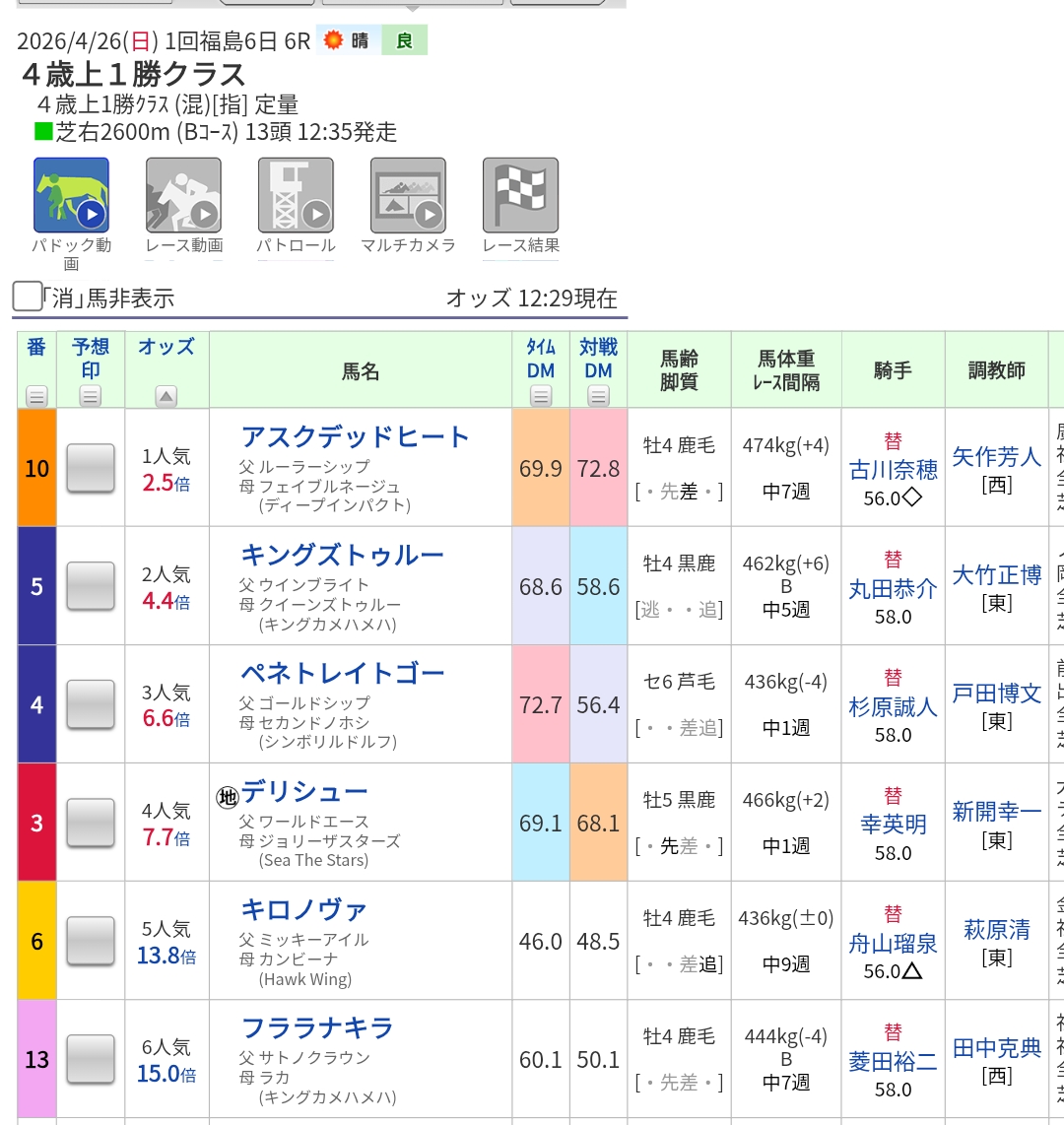Viewport: 1064px width, 1125px height.
Task: Enable the 「消」馬非表示 checkbox
Action: [28, 297]
